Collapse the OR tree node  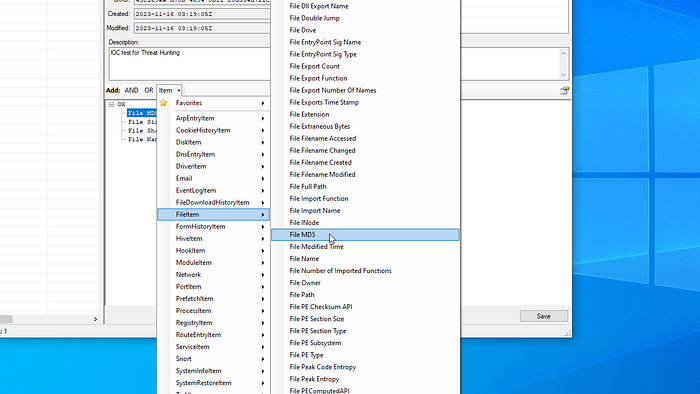click(x=112, y=104)
